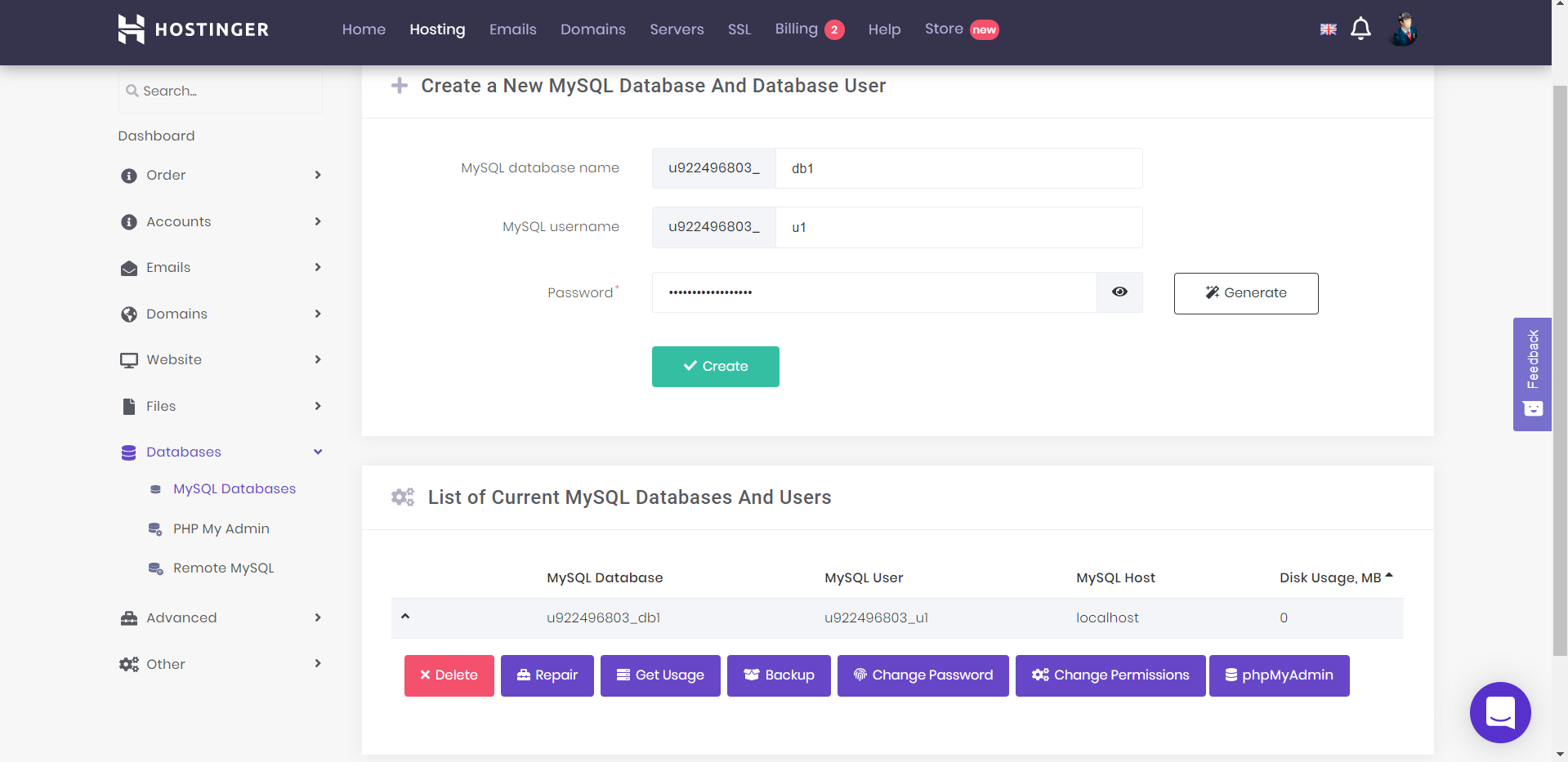Viewport: 1568px width, 762px height.
Task: Click the Order info icon in sidebar
Action: (129, 176)
